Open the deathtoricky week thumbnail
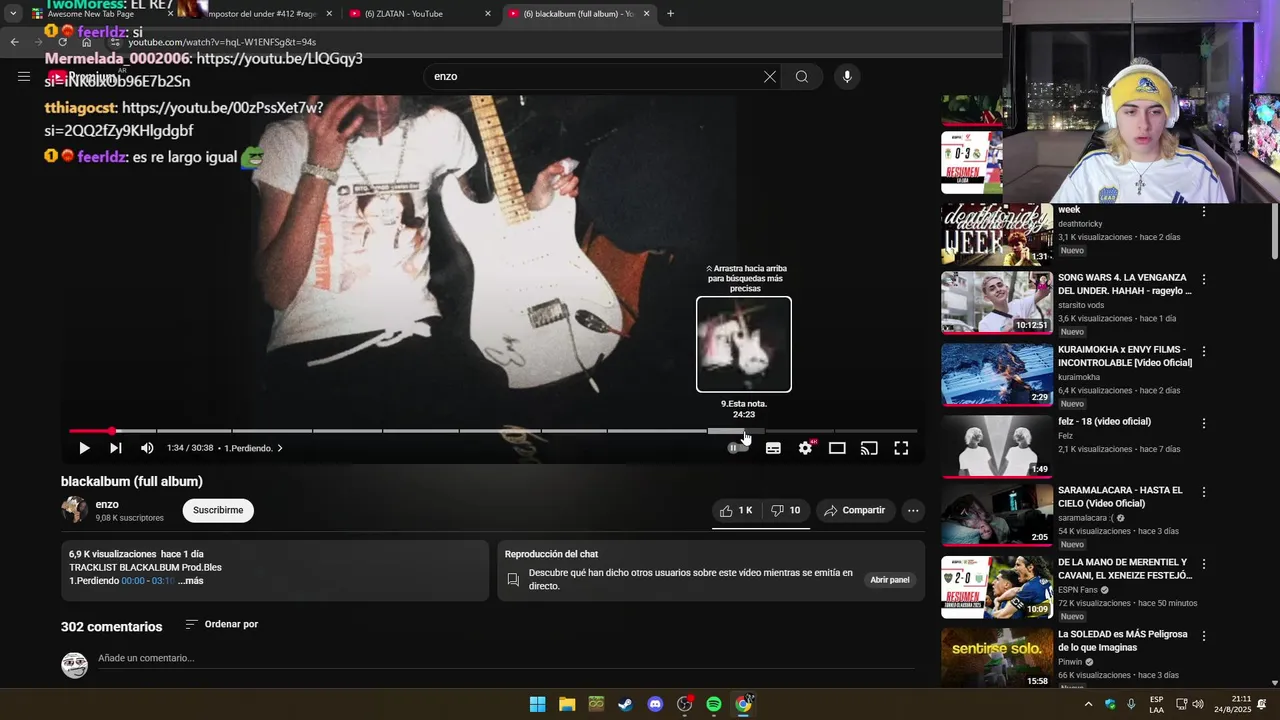The width and height of the screenshot is (1280, 720). tap(997, 234)
